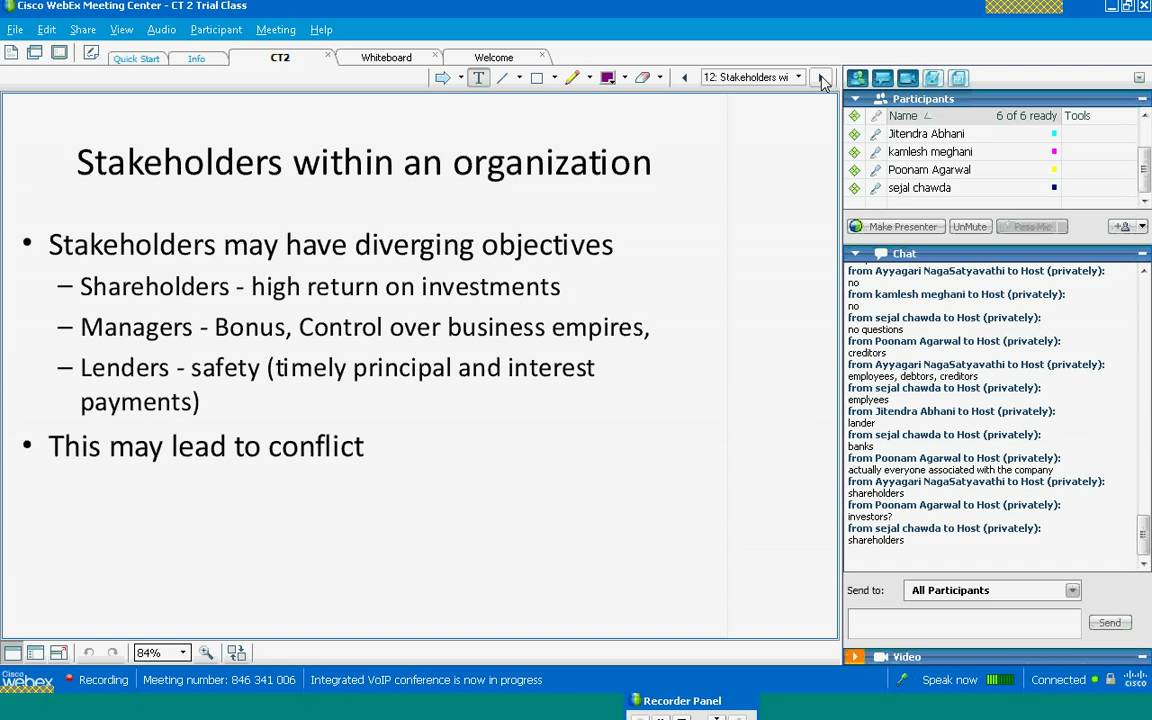Open the Participants panel icon

point(857,78)
